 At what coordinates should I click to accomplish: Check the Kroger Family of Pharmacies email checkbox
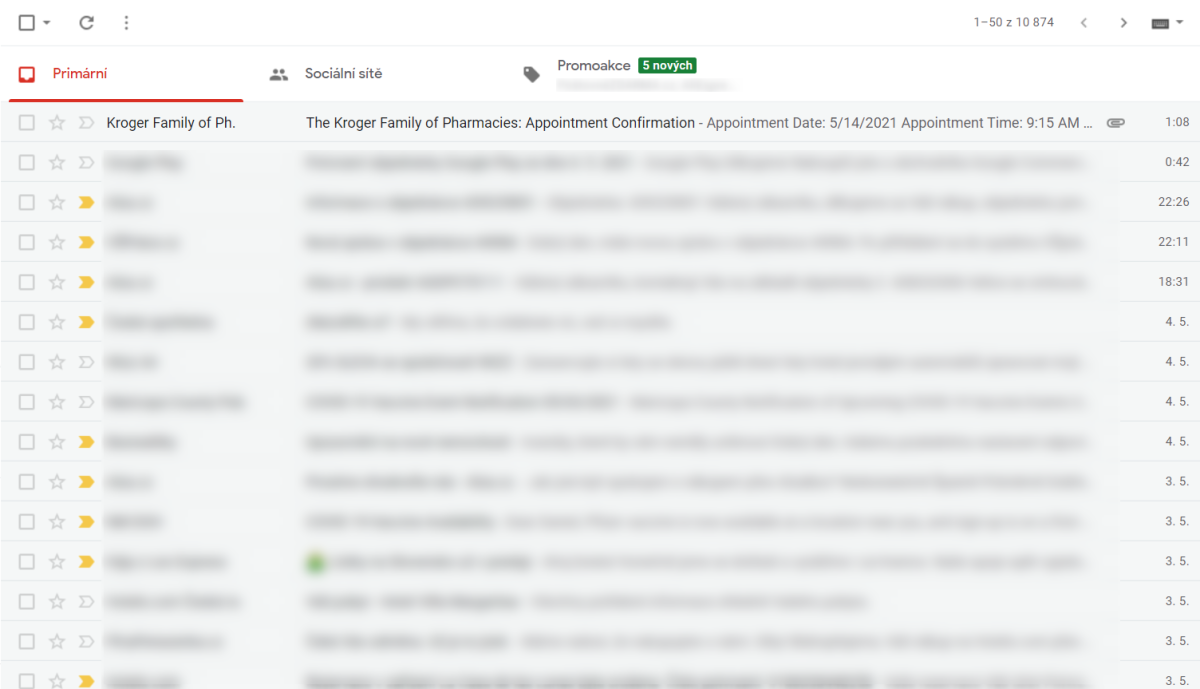pos(27,123)
